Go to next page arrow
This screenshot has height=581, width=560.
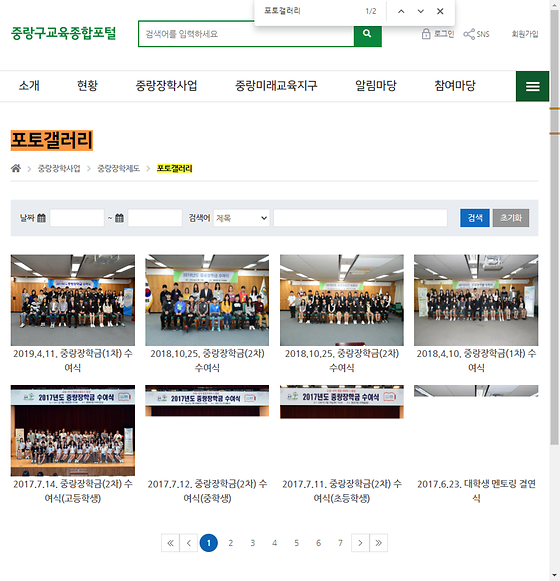point(360,543)
